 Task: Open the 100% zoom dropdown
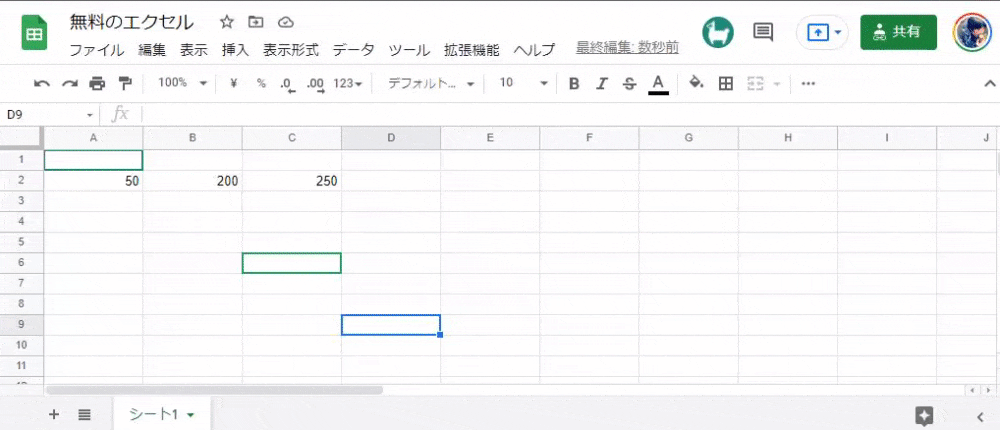[182, 83]
